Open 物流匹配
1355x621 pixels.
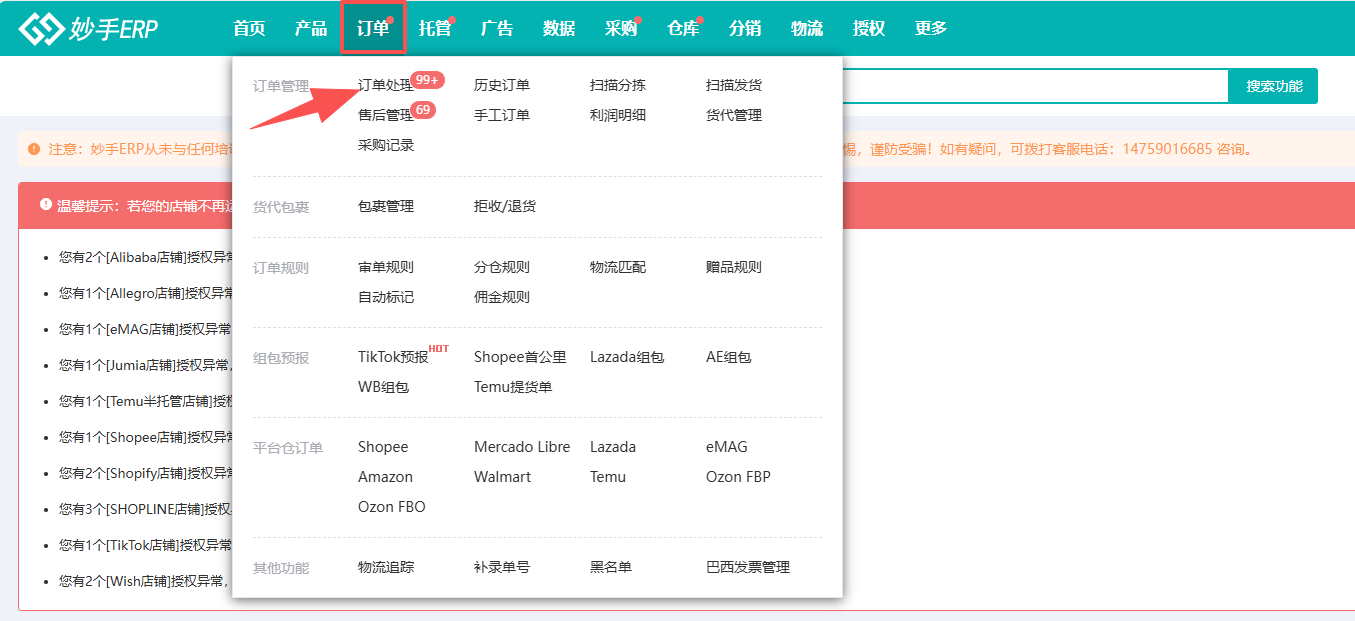(618, 268)
